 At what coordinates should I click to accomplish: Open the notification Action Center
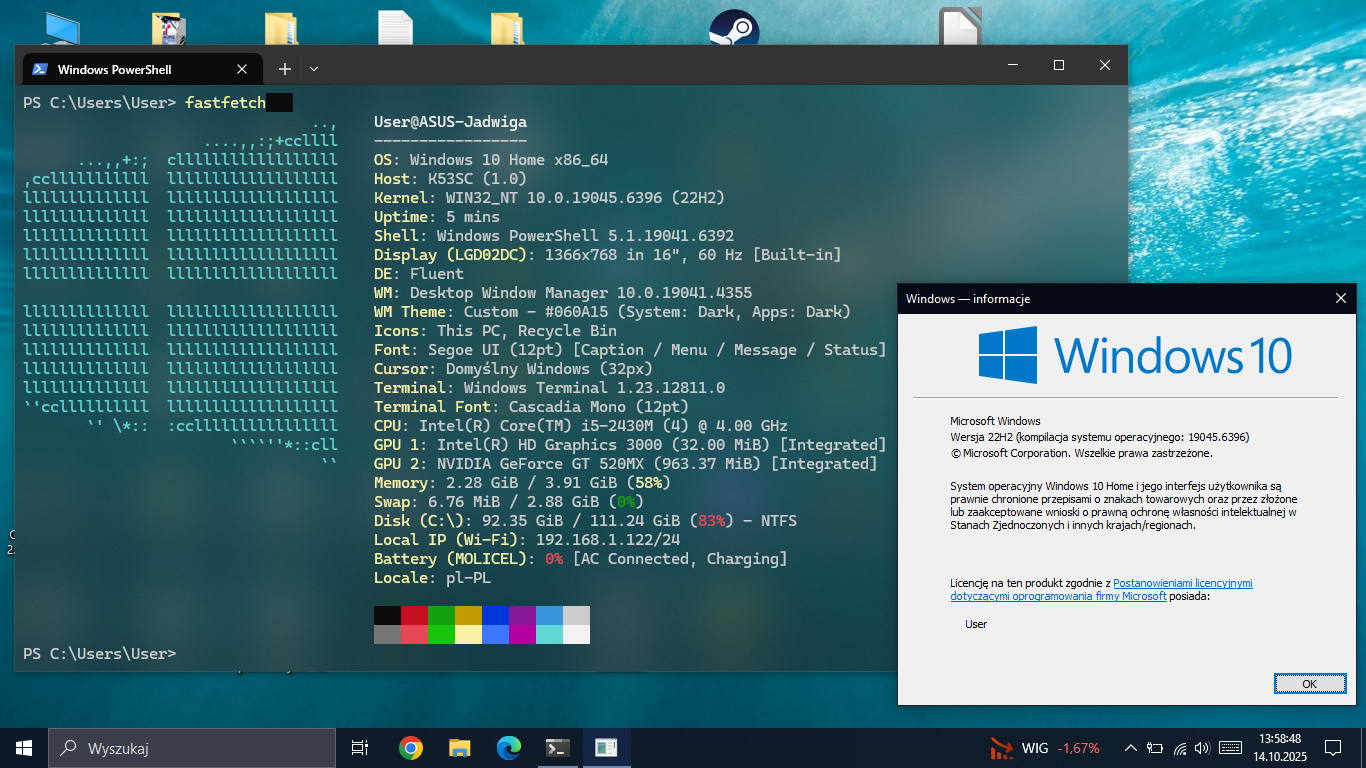tap(1332, 748)
